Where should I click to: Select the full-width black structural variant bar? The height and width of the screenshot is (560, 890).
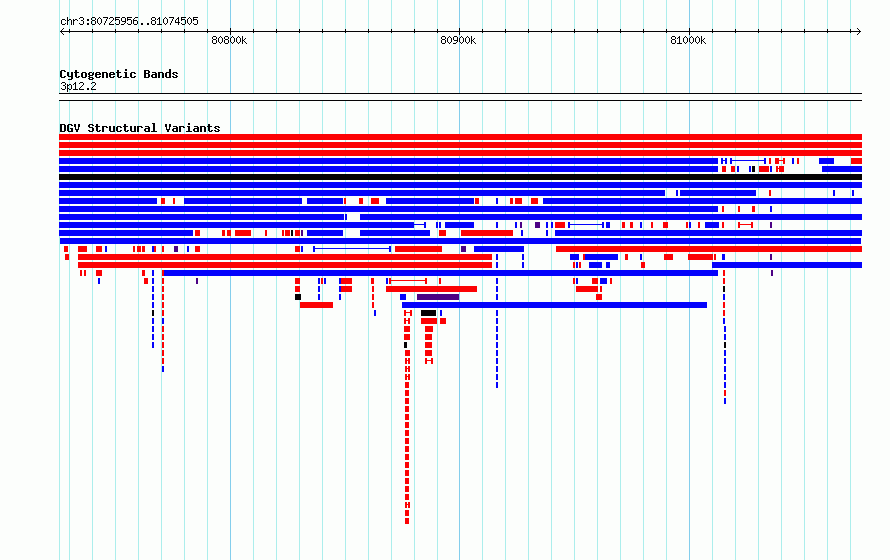pos(460,177)
